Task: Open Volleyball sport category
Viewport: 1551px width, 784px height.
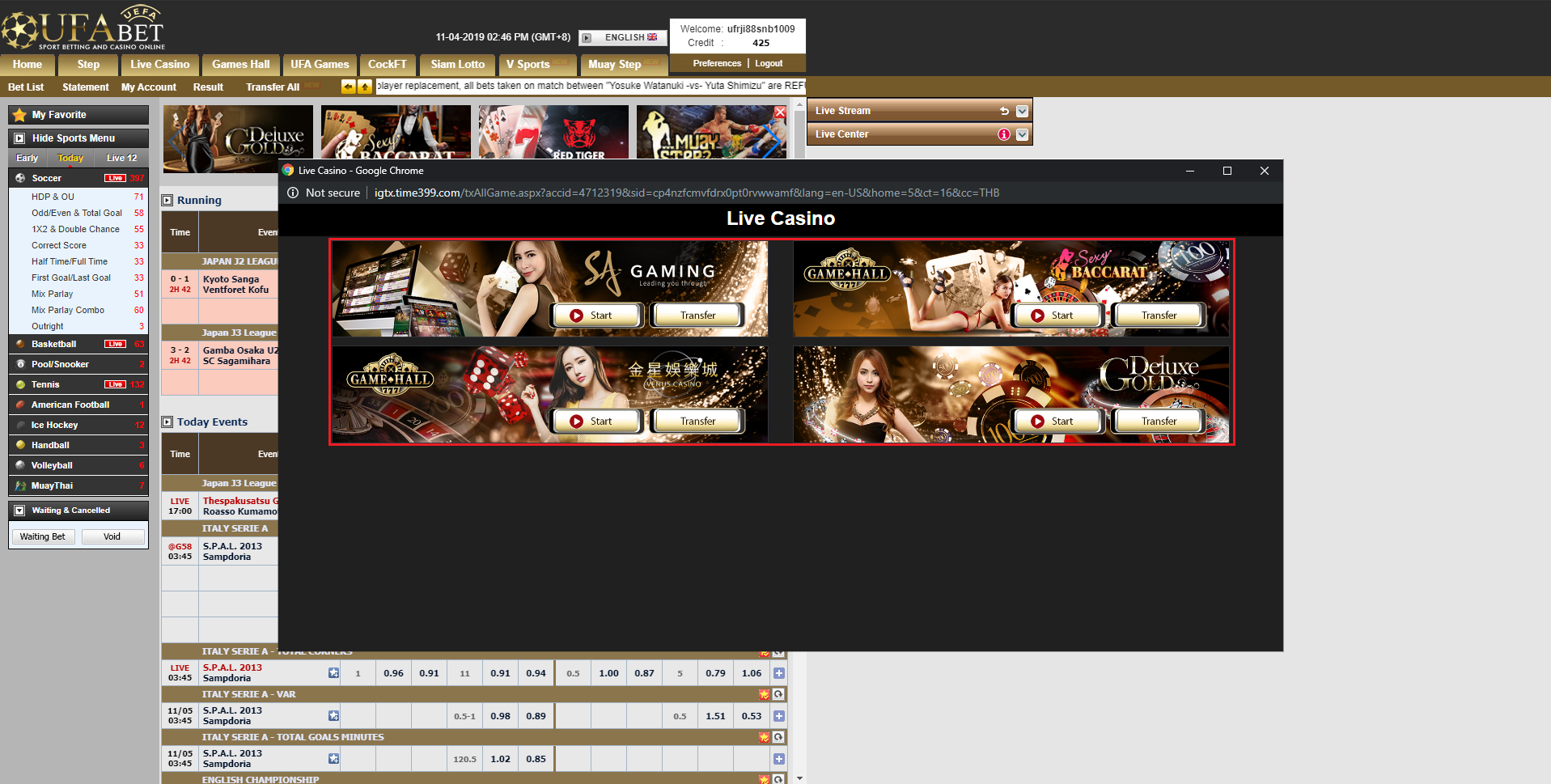Action: tap(78, 465)
